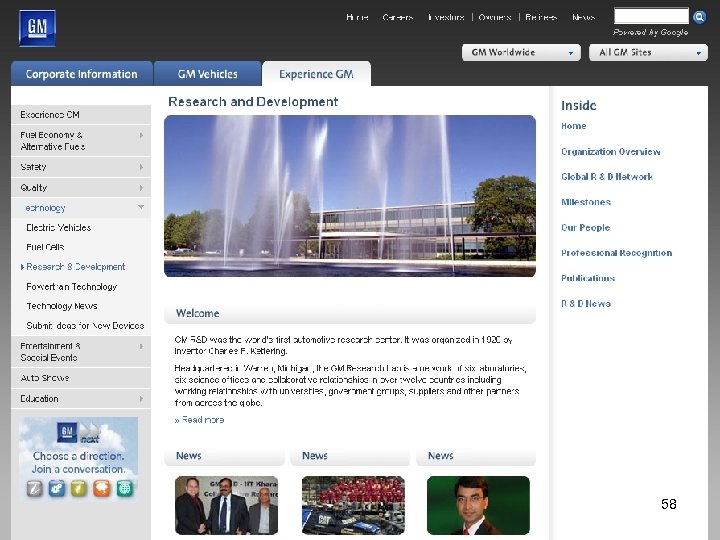The image size is (720, 540).
Task: Click the Welcome section heading
Action: (x=197, y=313)
